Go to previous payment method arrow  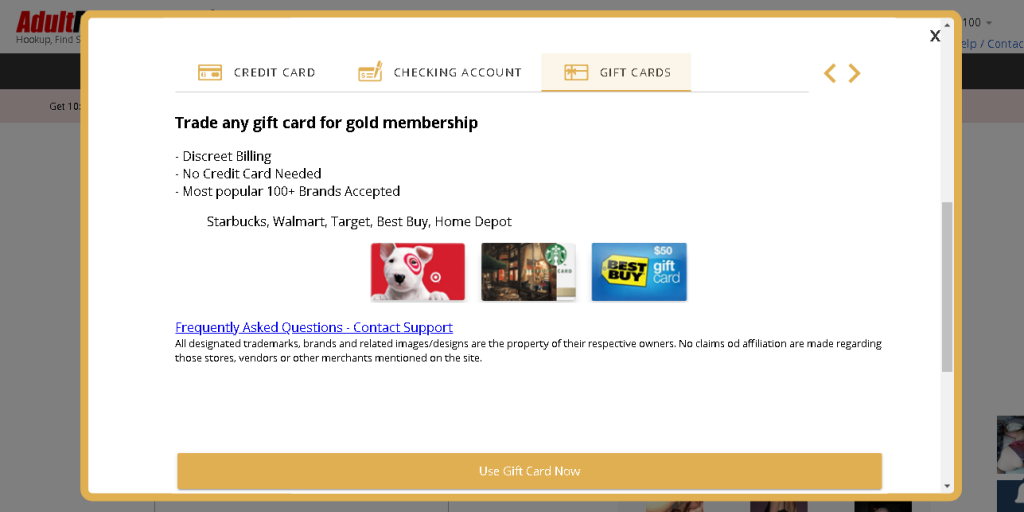(830, 73)
